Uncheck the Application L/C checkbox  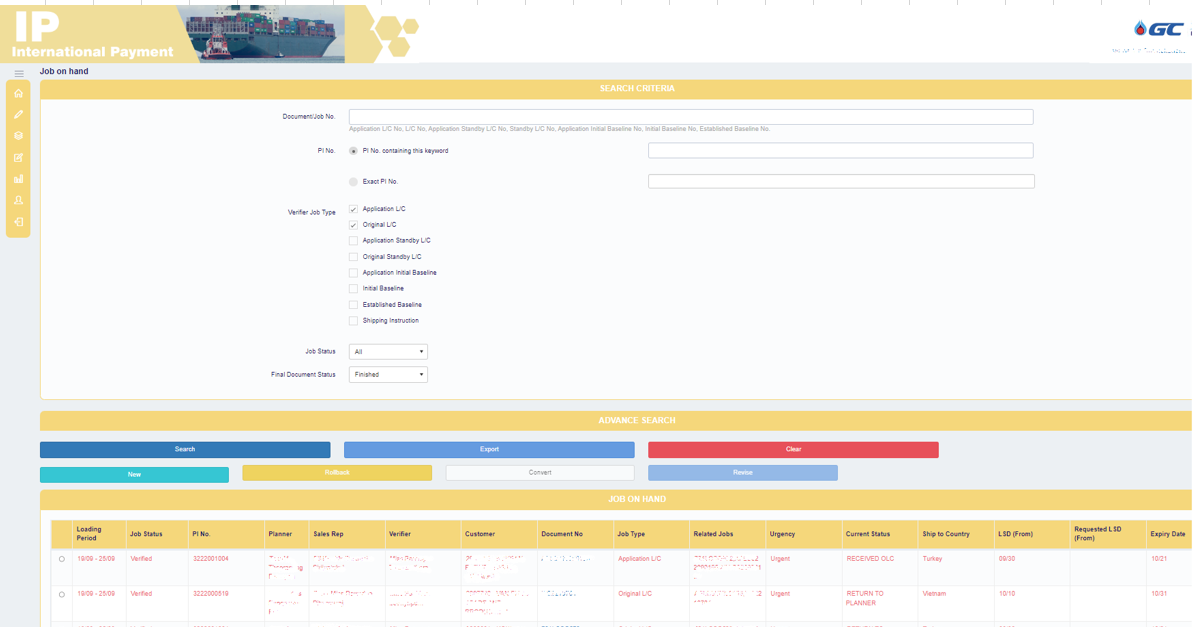click(353, 209)
